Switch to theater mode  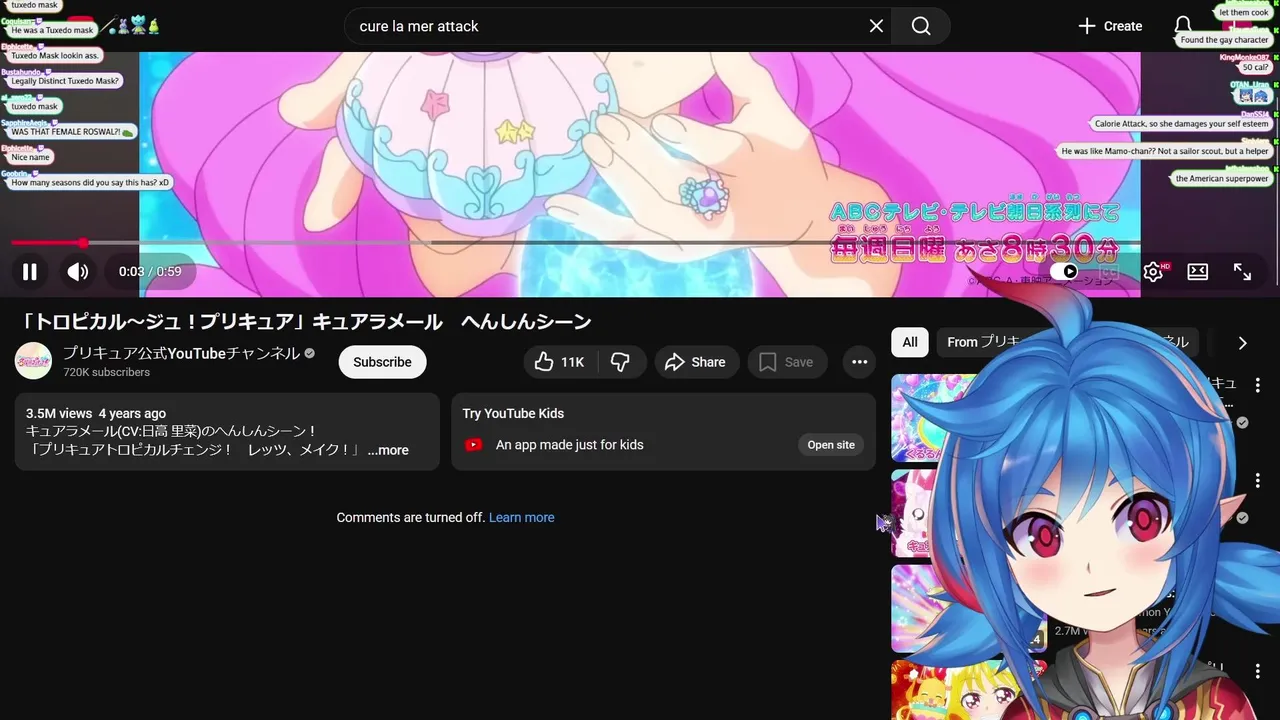pos(1197,271)
